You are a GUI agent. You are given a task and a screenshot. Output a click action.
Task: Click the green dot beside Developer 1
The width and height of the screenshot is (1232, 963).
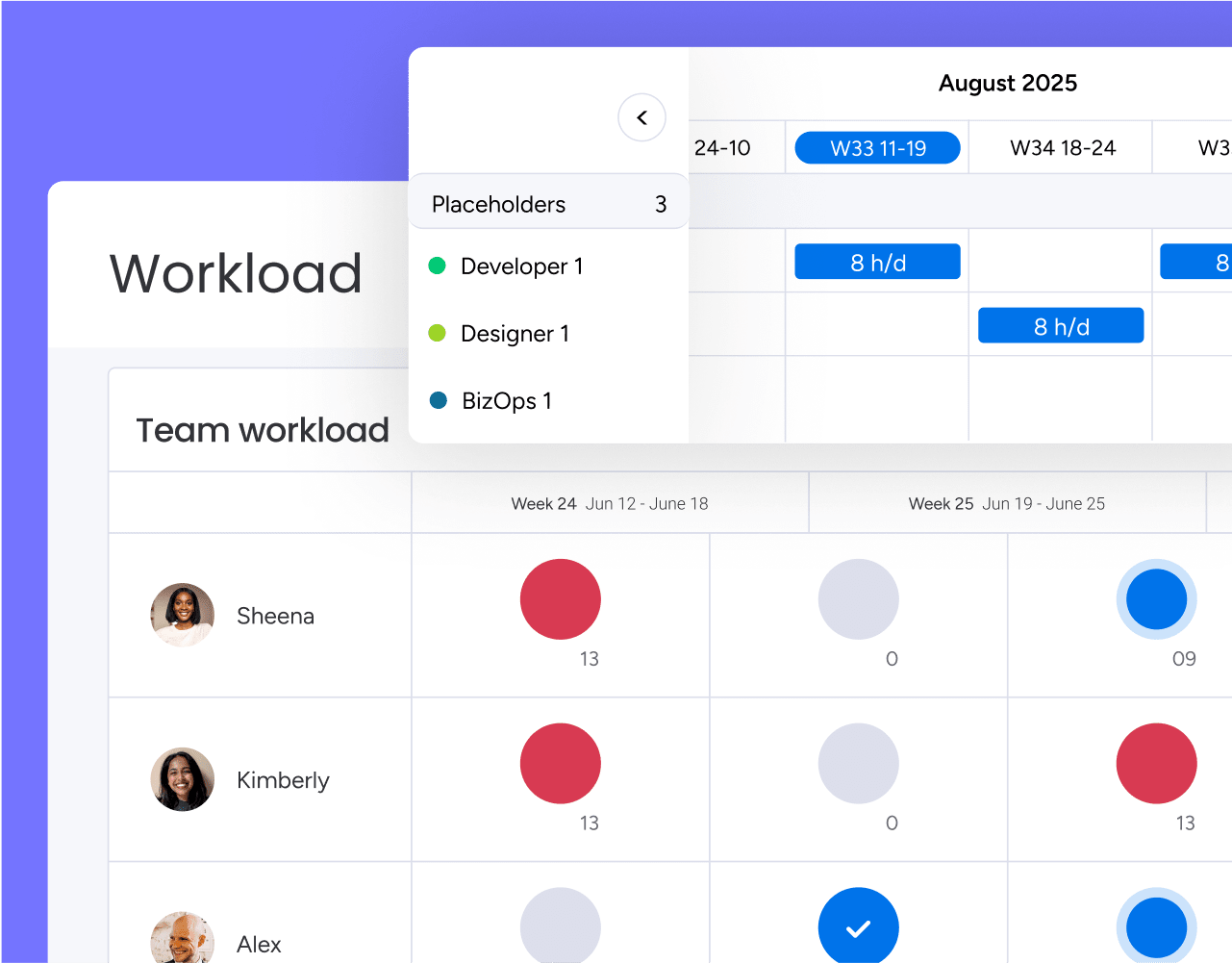pos(437,266)
